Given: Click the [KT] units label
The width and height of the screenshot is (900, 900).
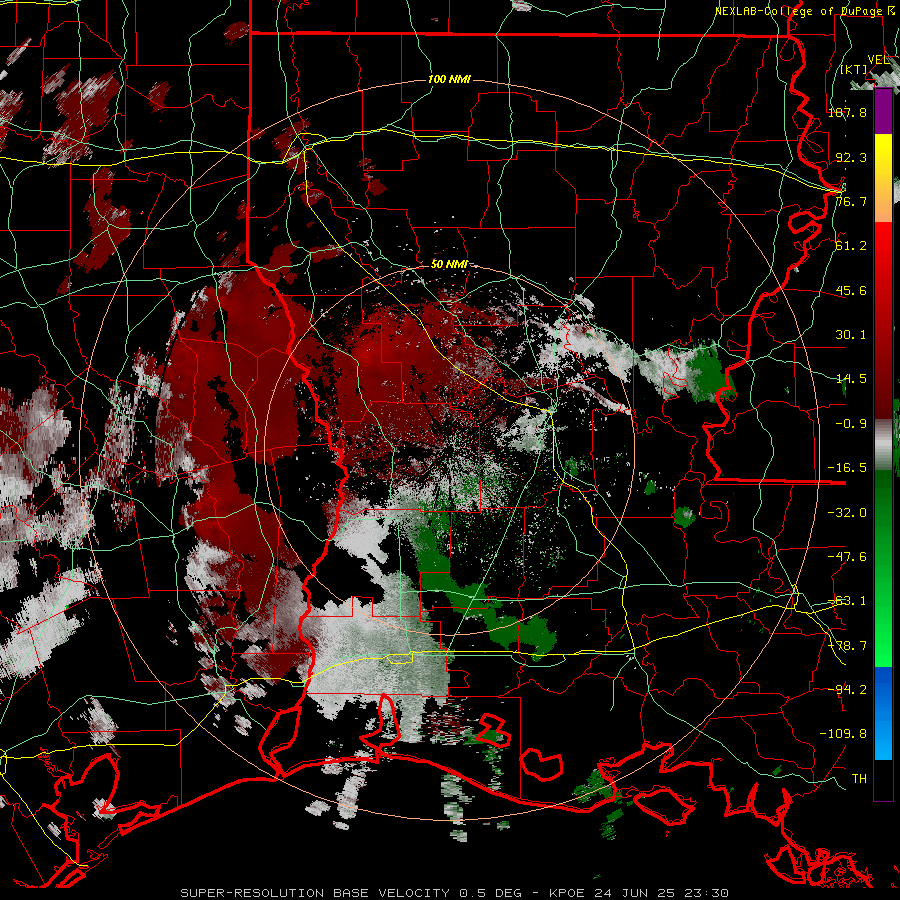Looking at the screenshot, I should tap(854, 69).
